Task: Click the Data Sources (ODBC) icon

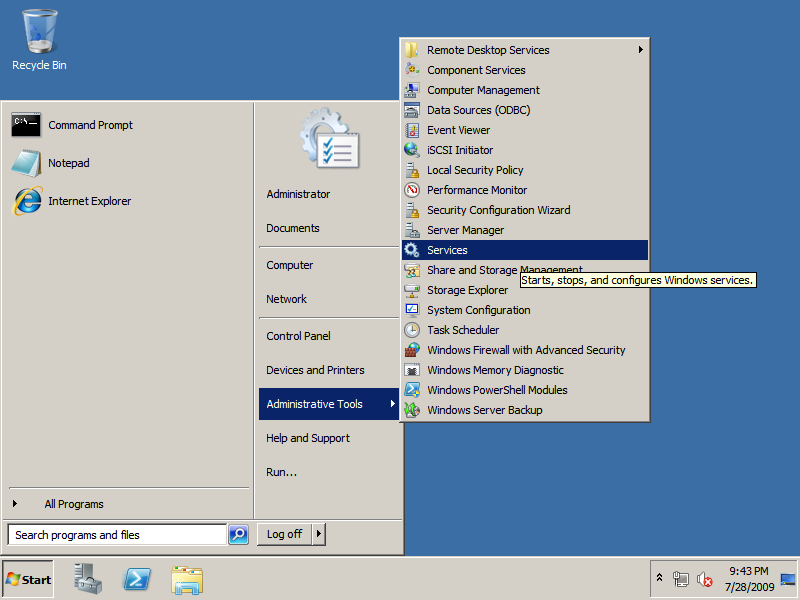Action: click(x=412, y=110)
